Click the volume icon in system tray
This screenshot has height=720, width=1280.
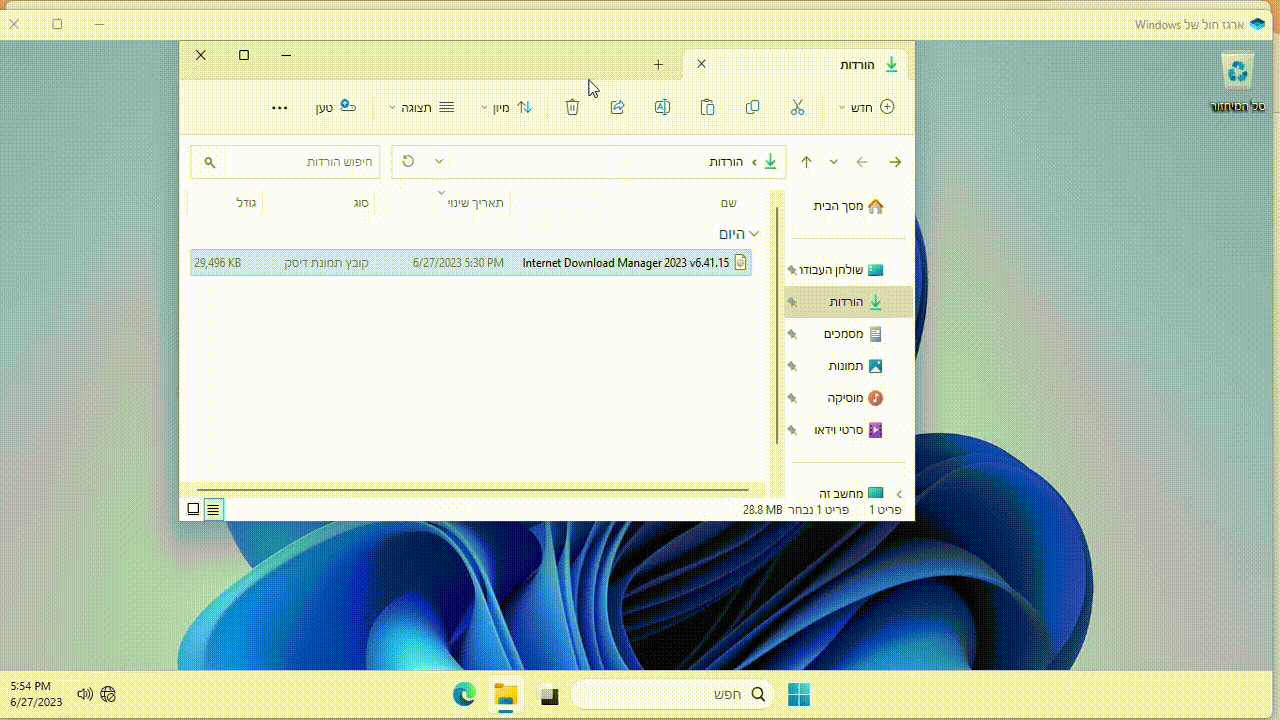coord(85,694)
